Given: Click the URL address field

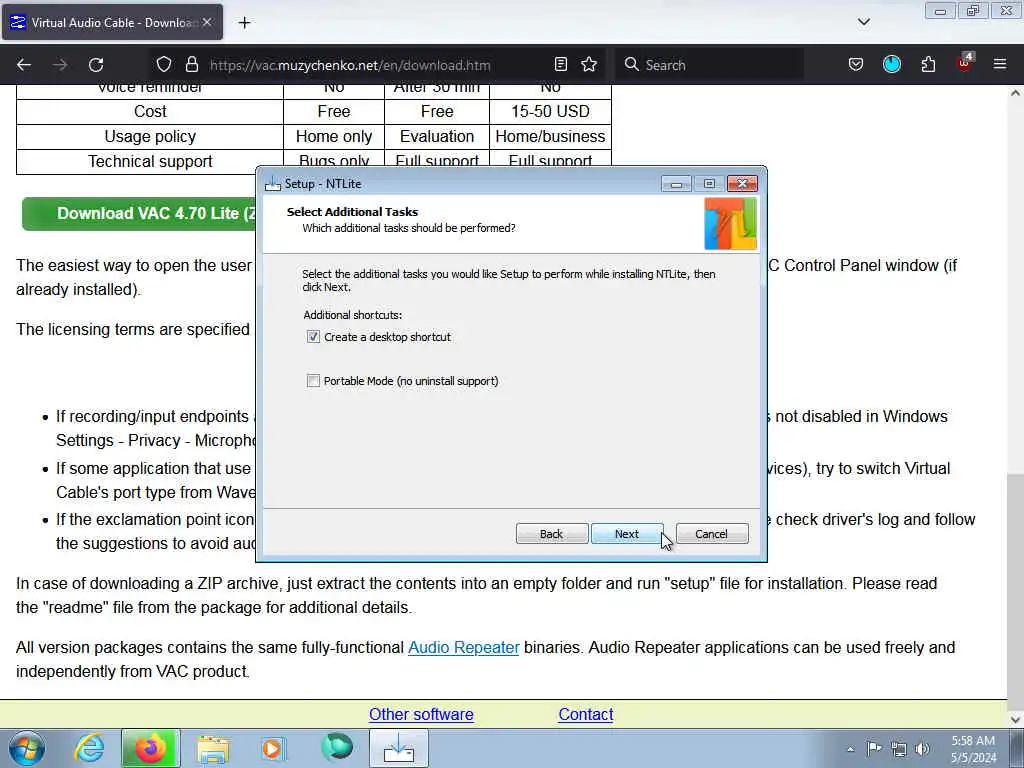Looking at the screenshot, I should point(349,65).
